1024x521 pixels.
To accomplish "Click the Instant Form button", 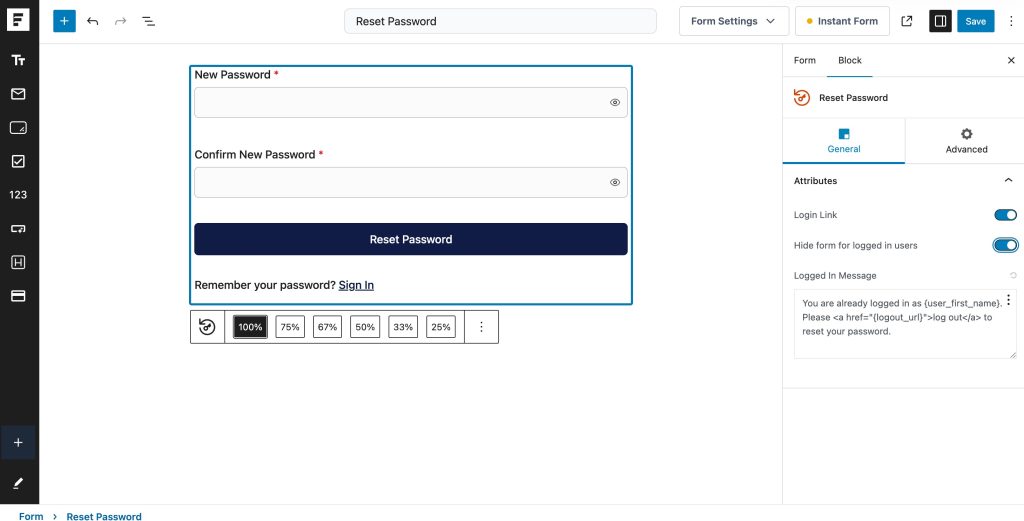I will pyautogui.click(x=842, y=21).
